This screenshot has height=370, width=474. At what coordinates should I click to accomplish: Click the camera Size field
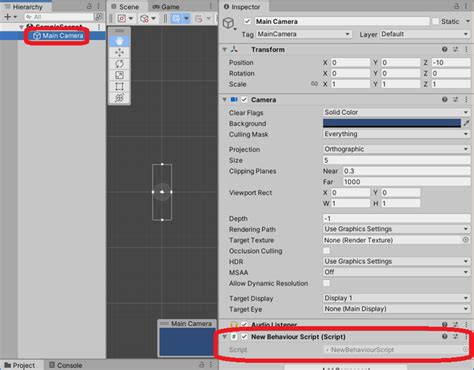(x=397, y=160)
